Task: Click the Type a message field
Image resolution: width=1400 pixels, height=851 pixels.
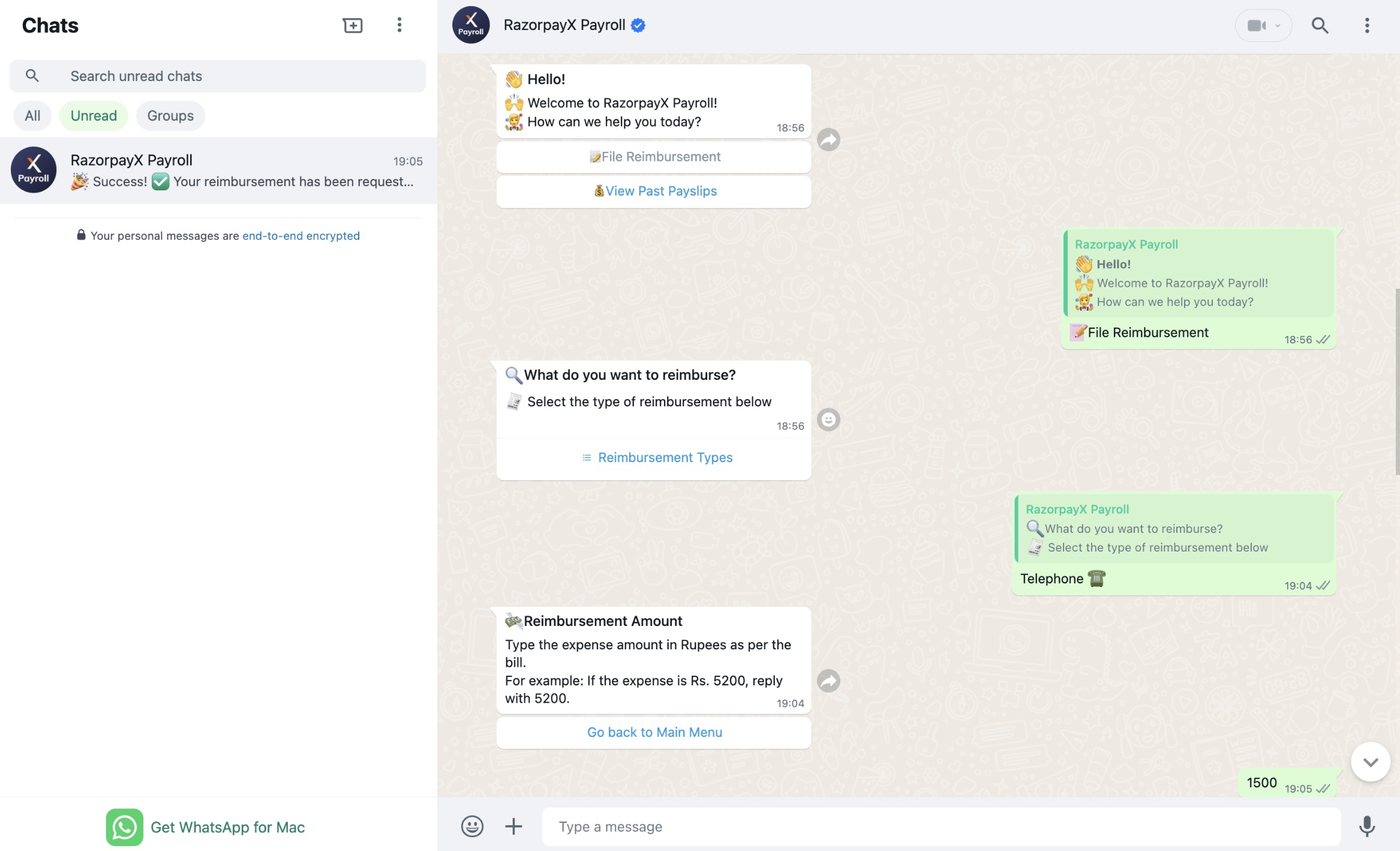Action: pos(942,826)
